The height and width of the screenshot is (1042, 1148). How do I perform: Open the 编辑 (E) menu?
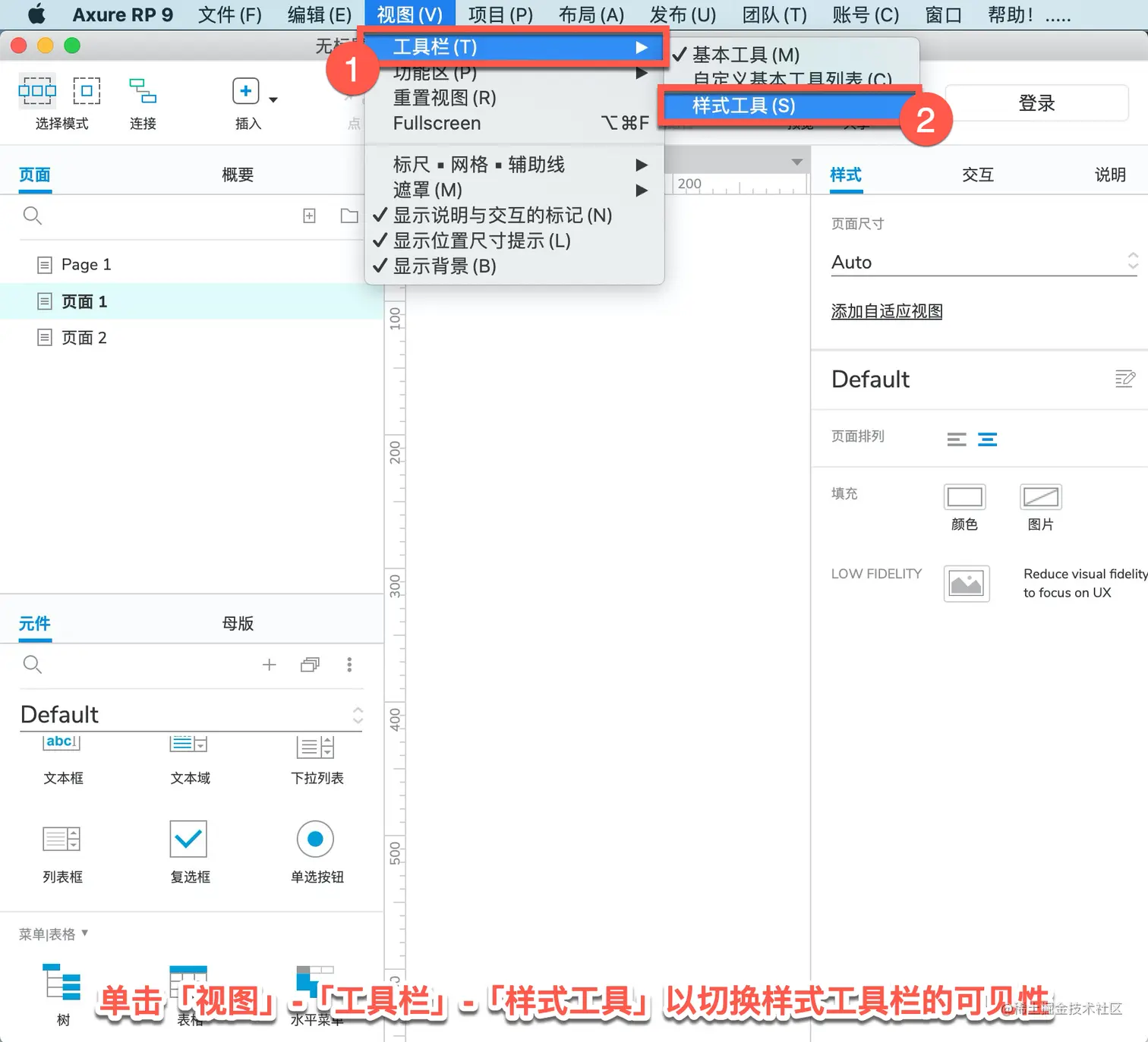(320, 14)
